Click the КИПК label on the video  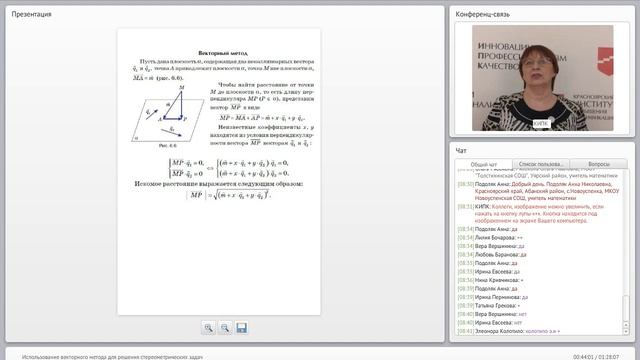pos(541,123)
